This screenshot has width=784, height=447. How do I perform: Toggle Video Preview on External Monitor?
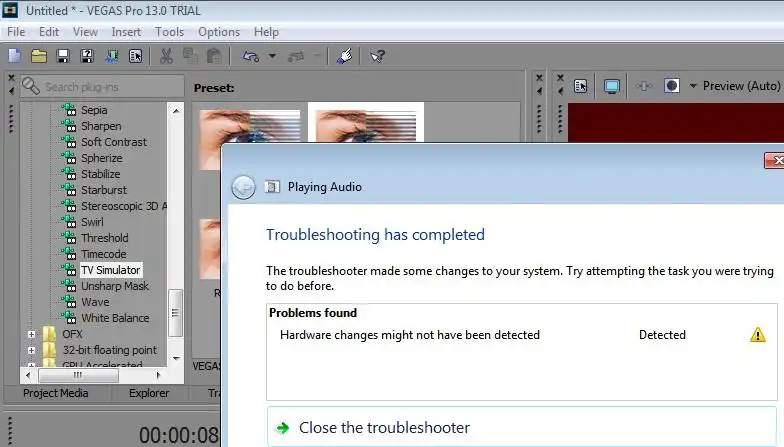(x=612, y=86)
